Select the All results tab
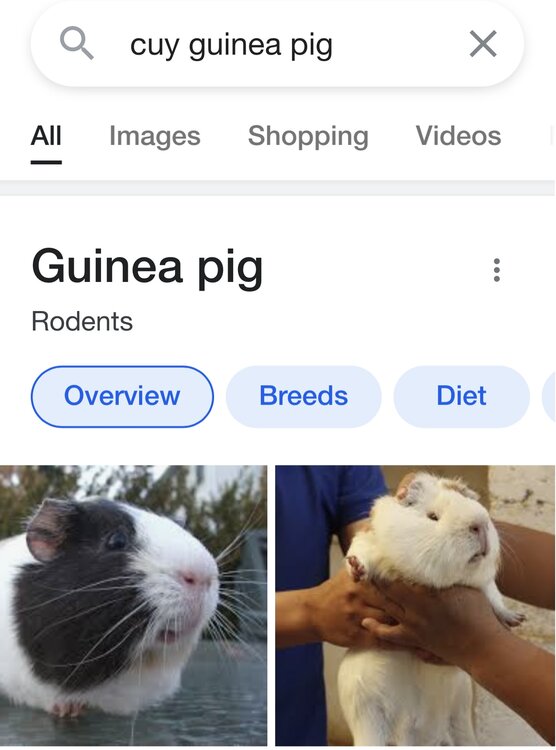 click(x=46, y=135)
